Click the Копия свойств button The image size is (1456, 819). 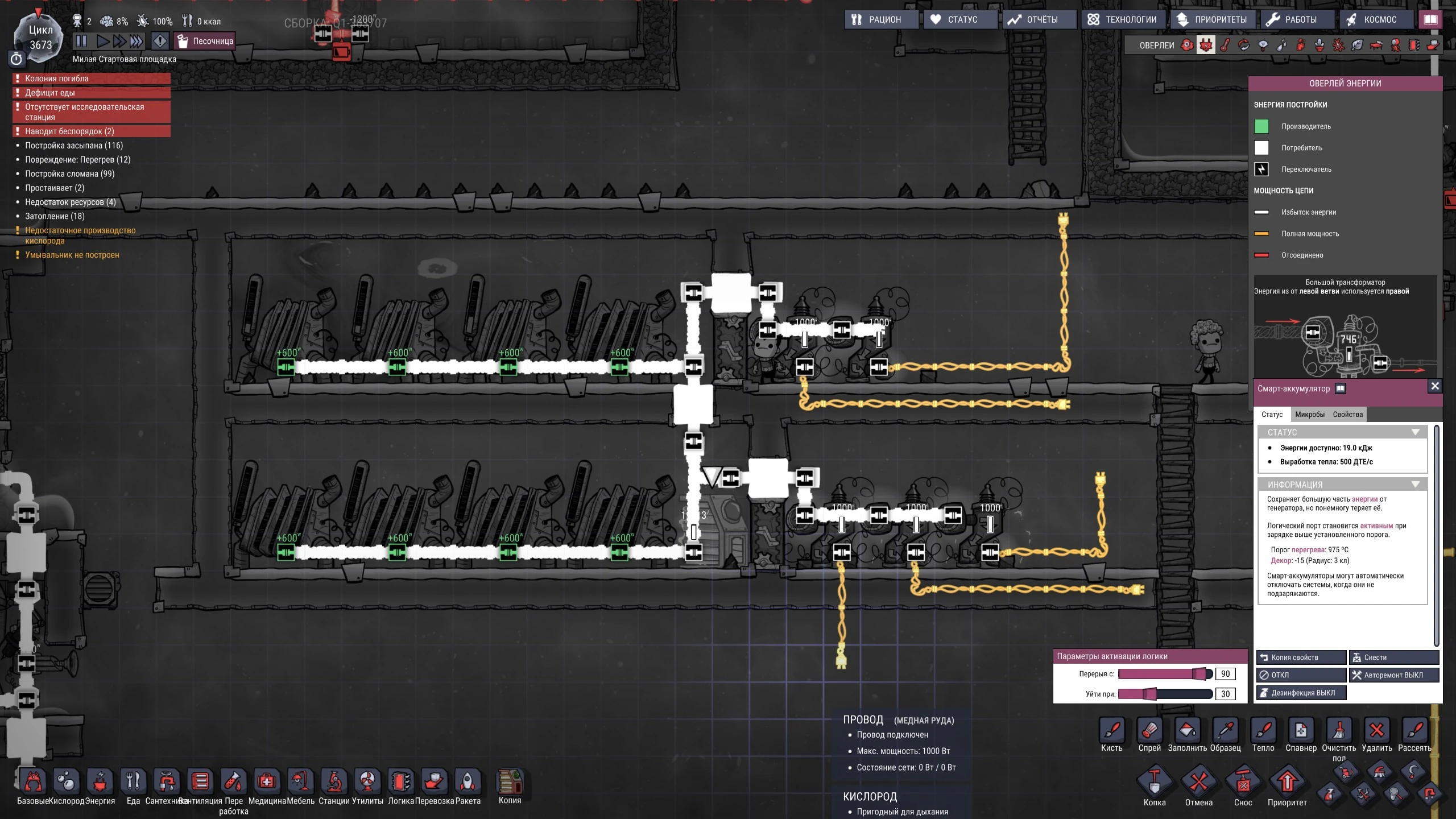pos(1301,657)
